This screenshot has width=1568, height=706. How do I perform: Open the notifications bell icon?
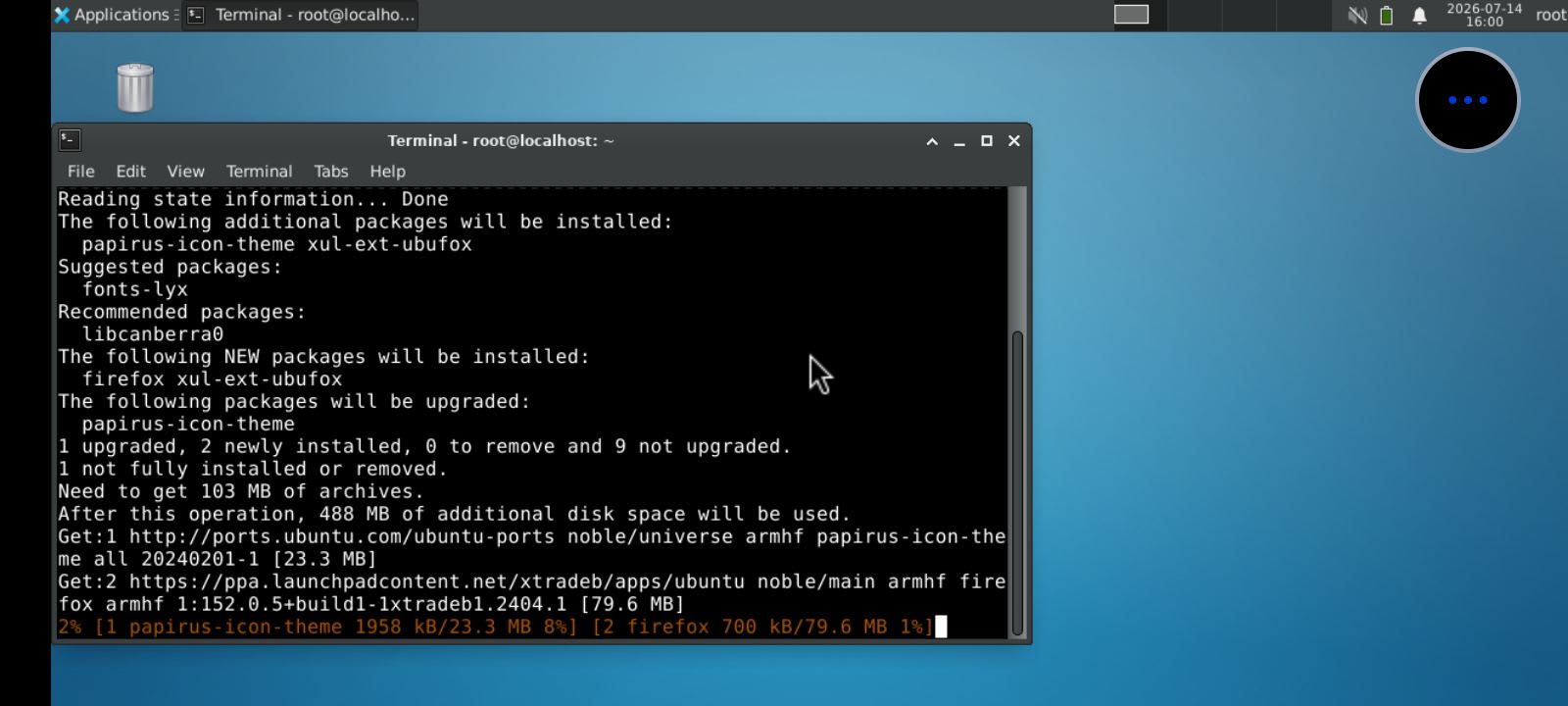point(1419,15)
